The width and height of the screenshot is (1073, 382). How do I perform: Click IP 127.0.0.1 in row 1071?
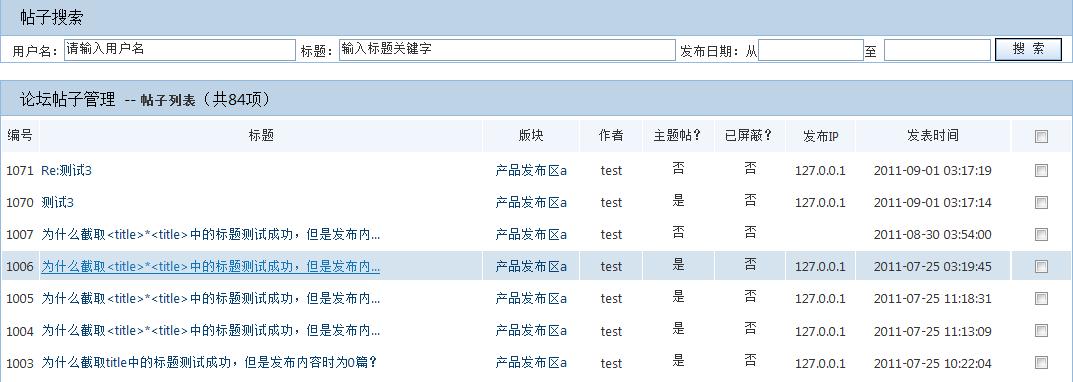click(820, 170)
